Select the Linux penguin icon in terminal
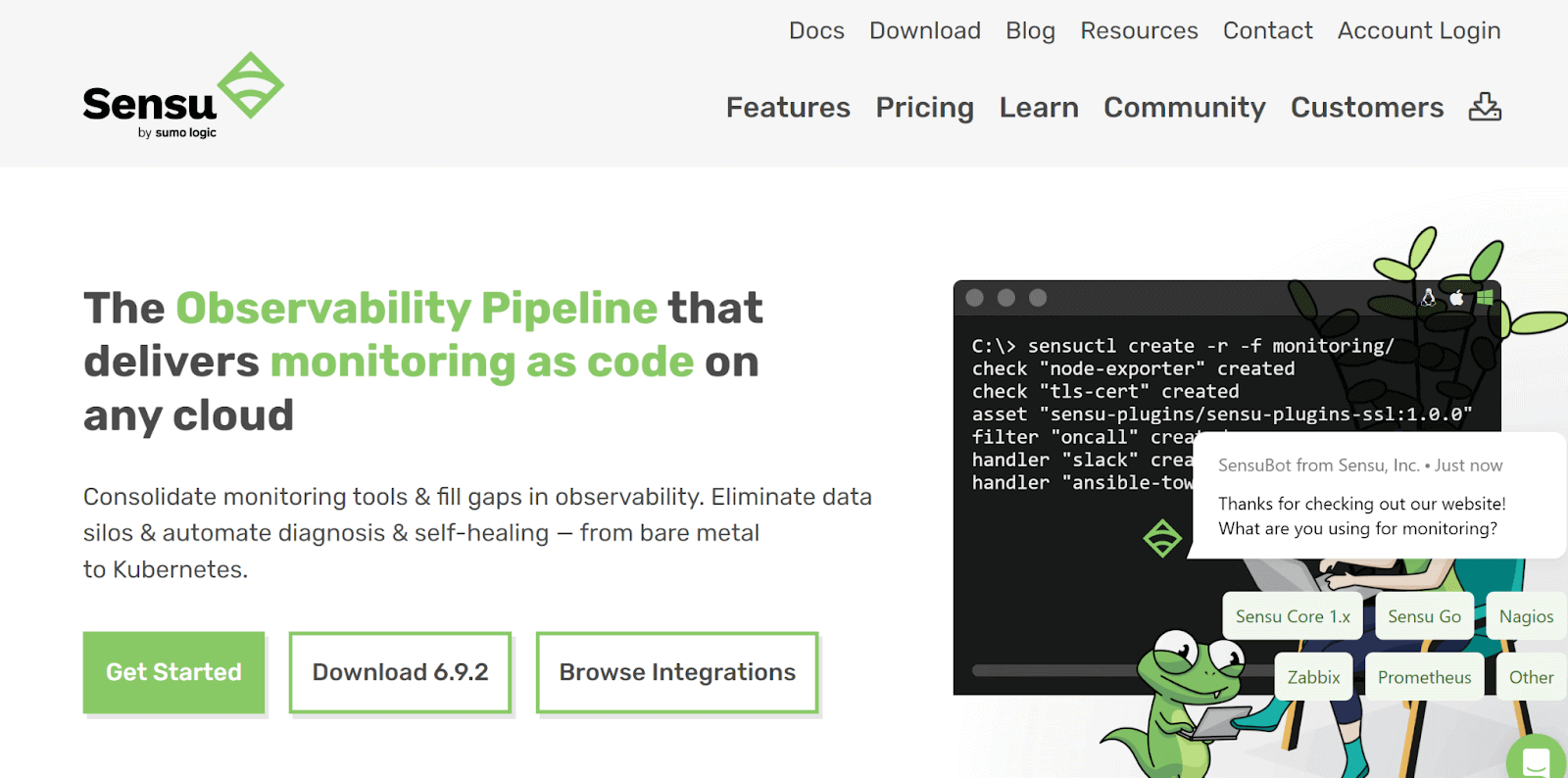1568x778 pixels. (x=1428, y=298)
